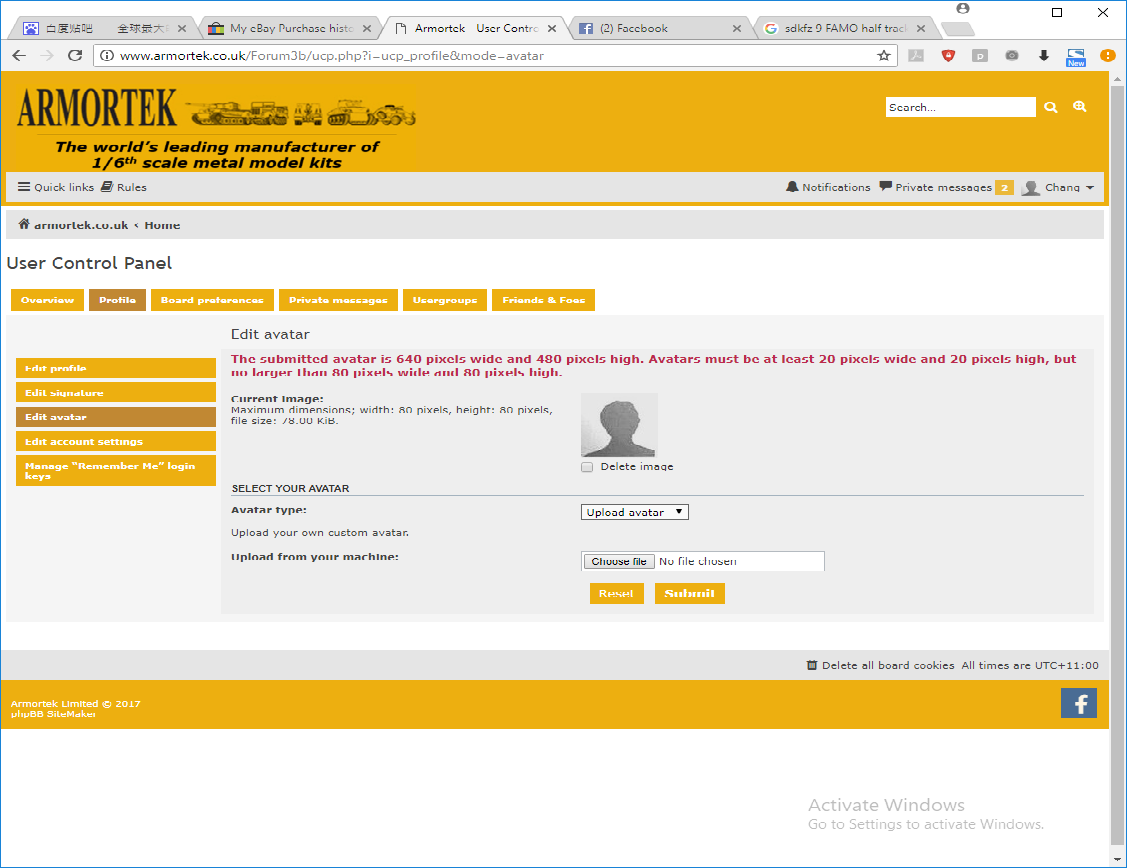Select Edit account settings in sidebar
This screenshot has width=1127, height=868.
[x=116, y=441]
